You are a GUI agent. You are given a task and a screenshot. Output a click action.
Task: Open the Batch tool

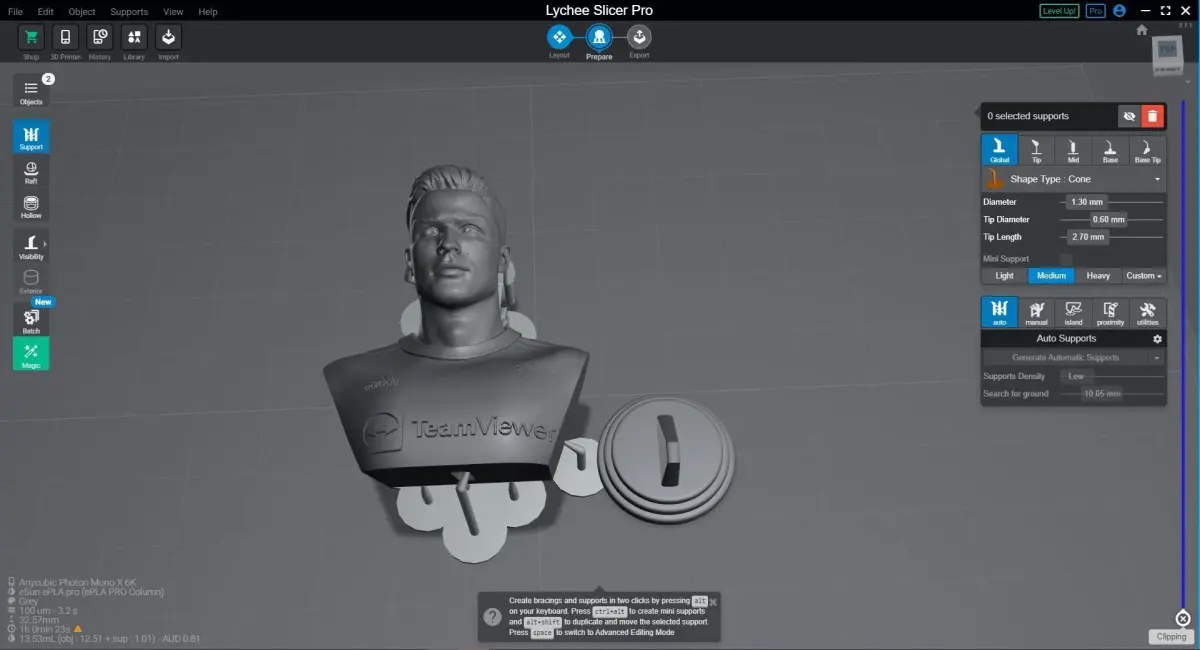(x=31, y=319)
